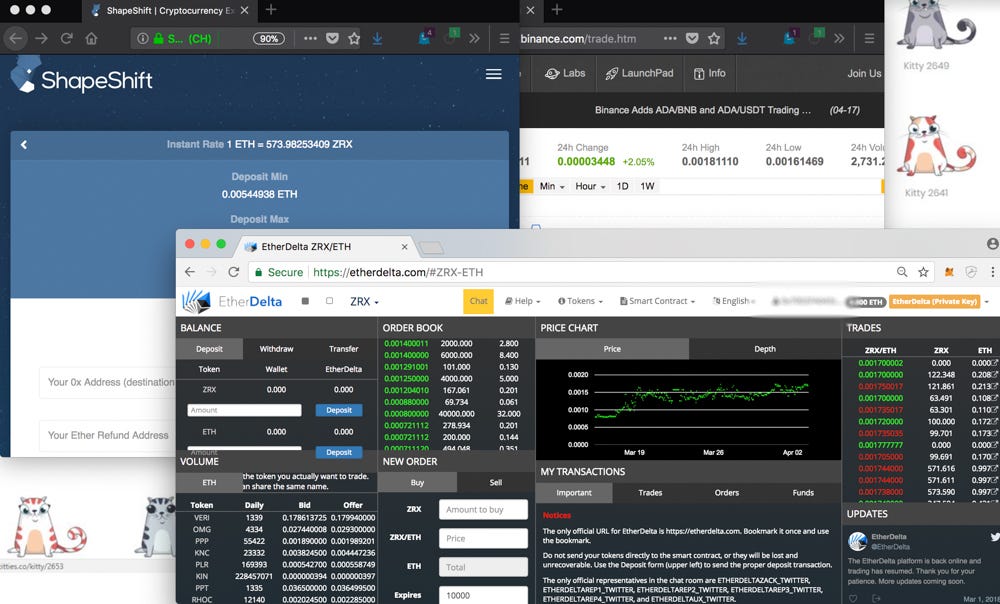This screenshot has height=604, width=1000.
Task: Expand the EtherDelta Help menu
Action: pyautogui.click(x=522, y=301)
